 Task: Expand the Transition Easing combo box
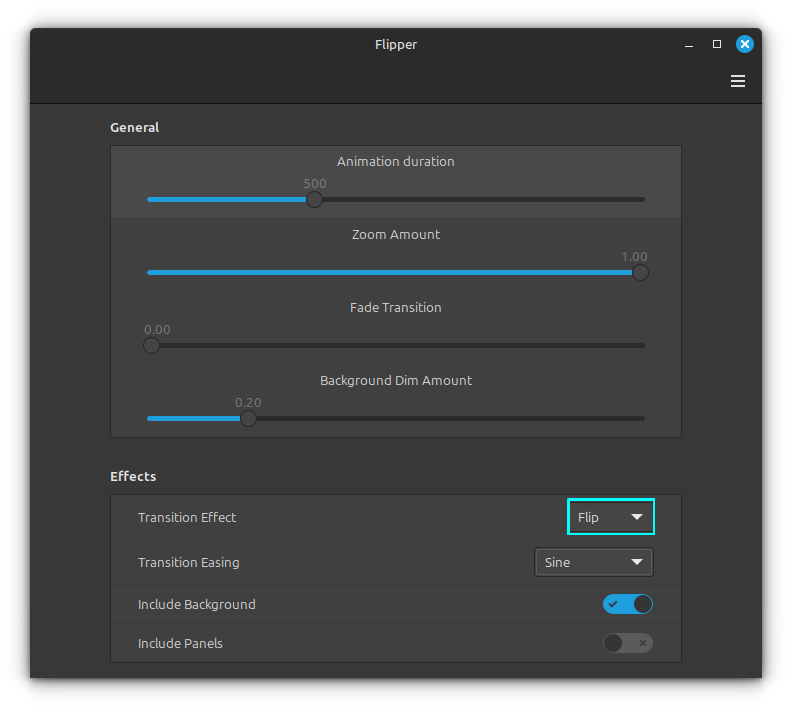(593, 562)
